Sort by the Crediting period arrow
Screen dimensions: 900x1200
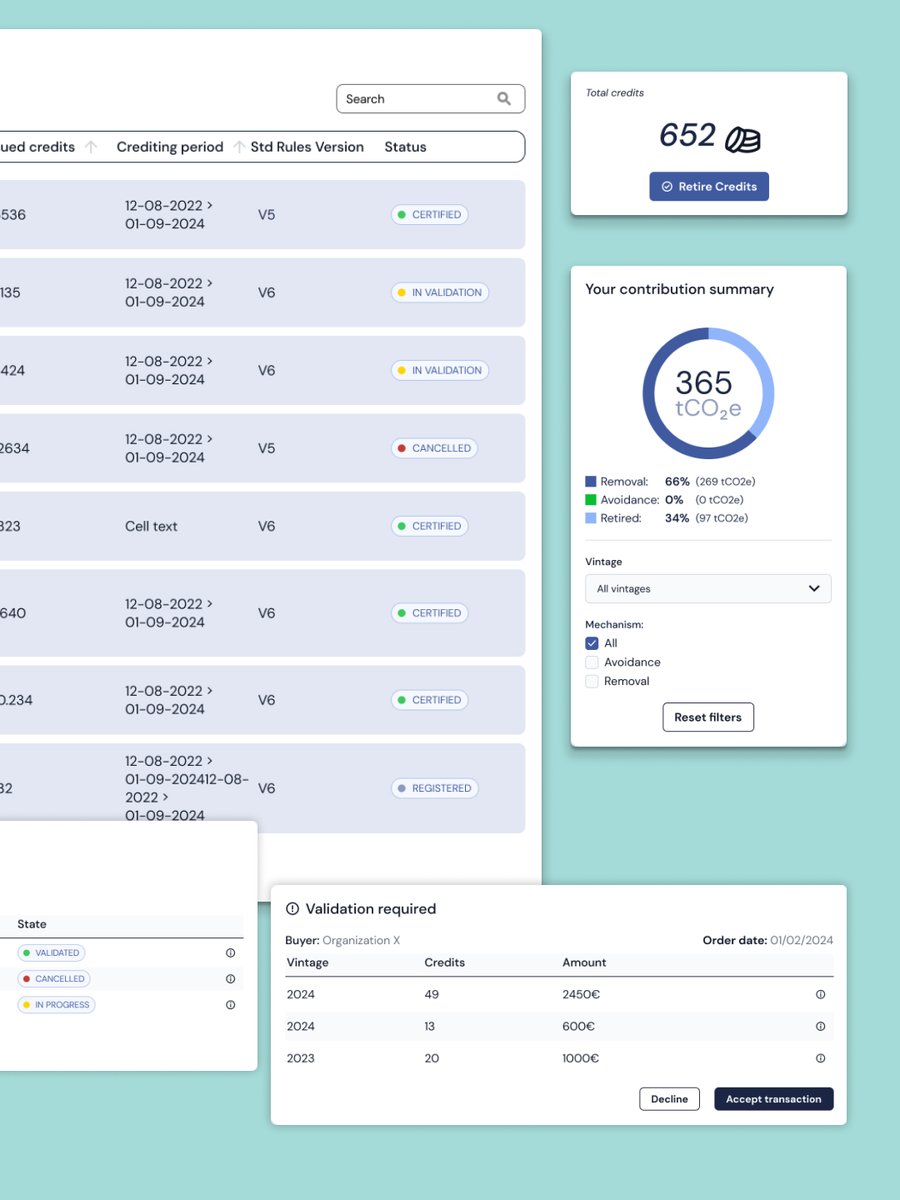click(x=239, y=146)
